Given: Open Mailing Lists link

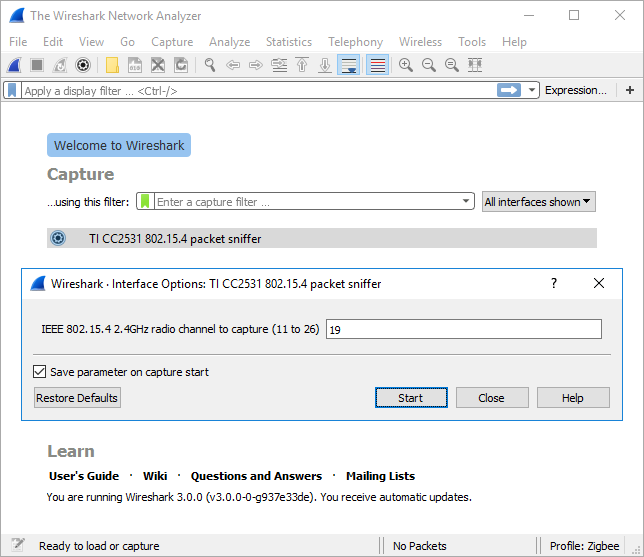Looking at the screenshot, I should (380, 476).
